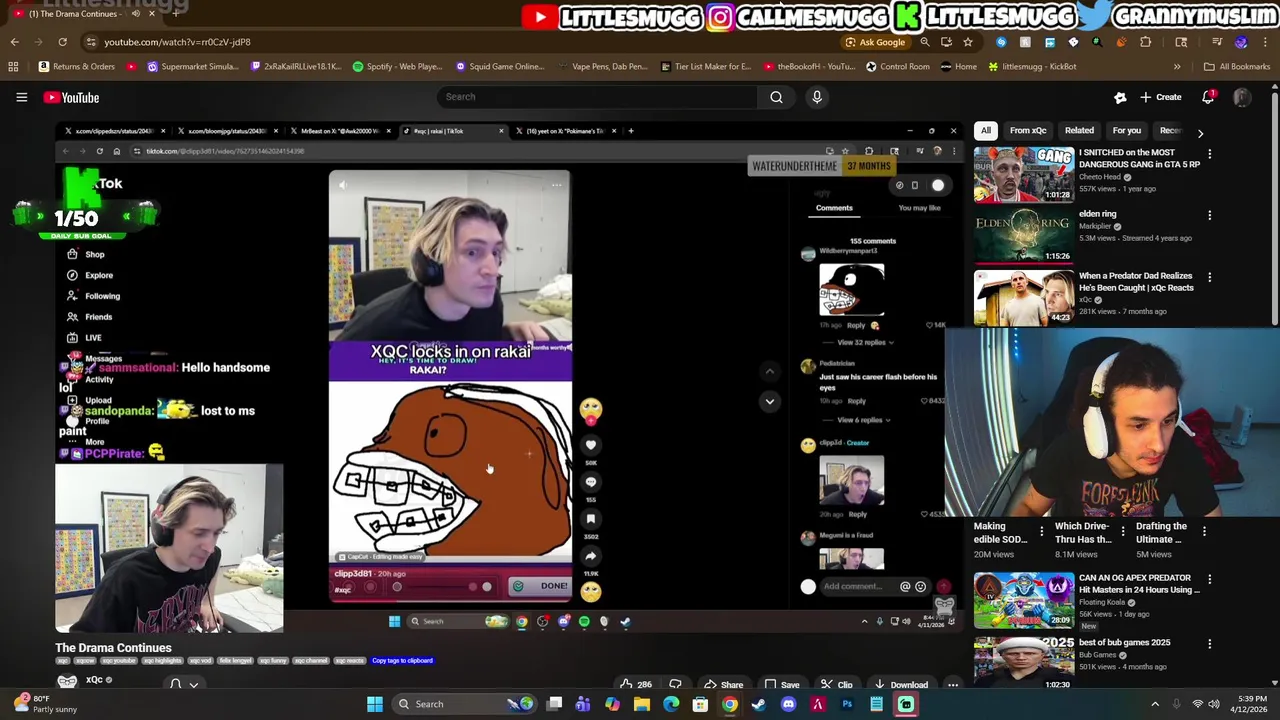The height and width of the screenshot is (720, 1280).
Task: Open the YouTube notifications bell
Action: 1208,97
